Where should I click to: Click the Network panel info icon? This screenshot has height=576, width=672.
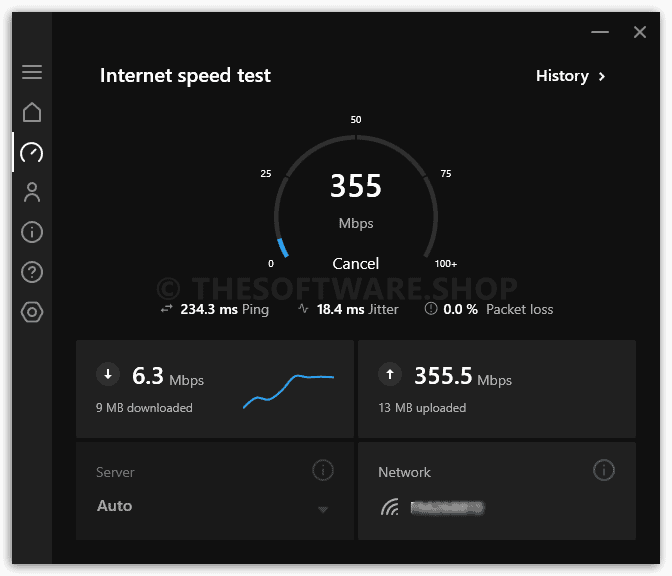(x=604, y=470)
